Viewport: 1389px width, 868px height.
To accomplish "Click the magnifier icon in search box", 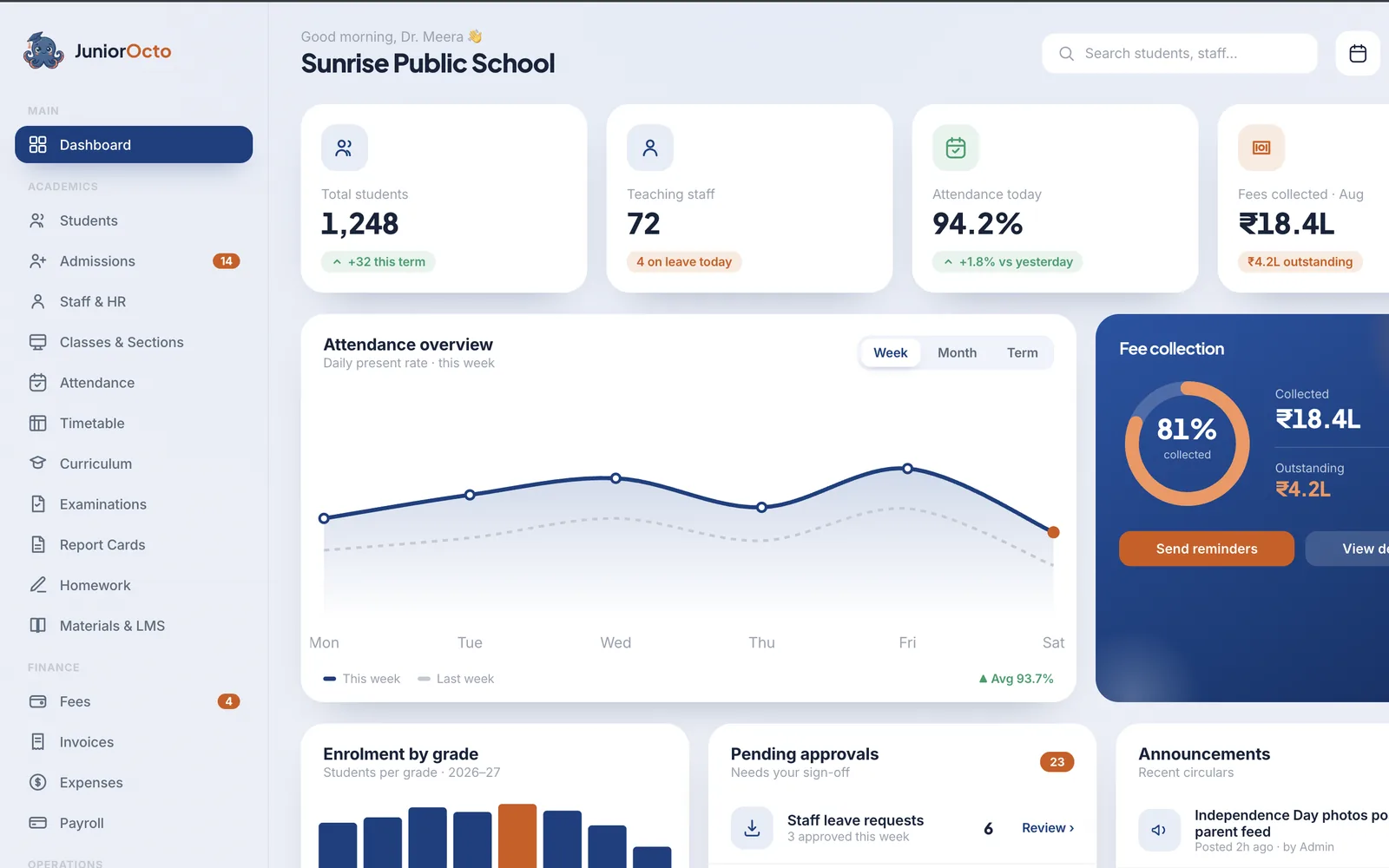I will point(1066,54).
